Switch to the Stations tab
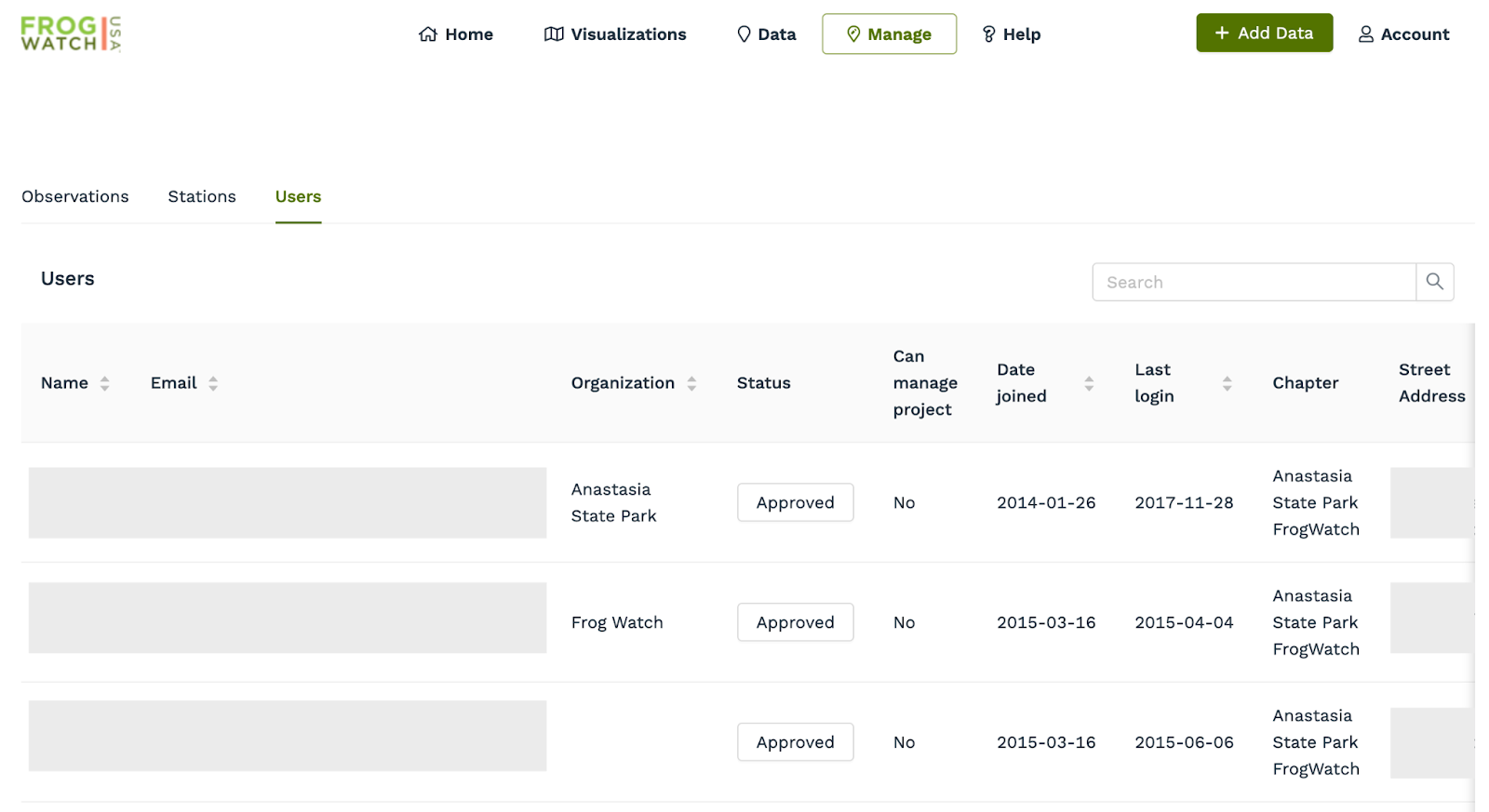 (x=202, y=196)
